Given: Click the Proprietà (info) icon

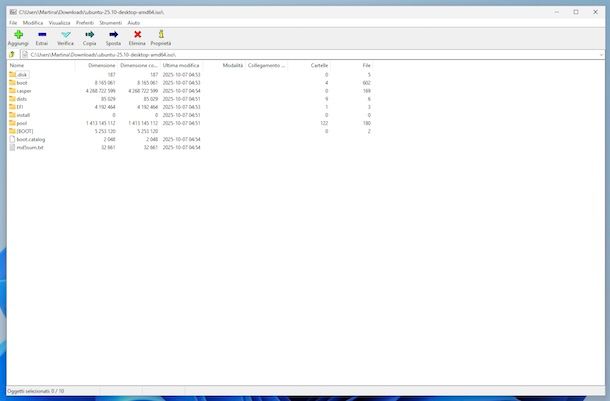Looking at the screenshot, I should pos(161,34).
